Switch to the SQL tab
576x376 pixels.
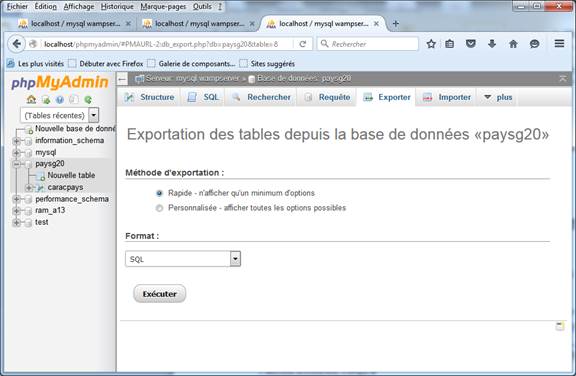tap(203, 97)
